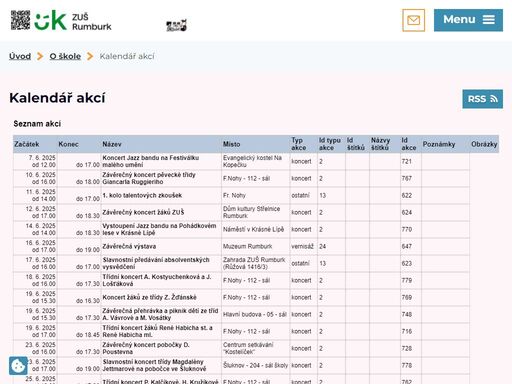Click the vernisáž type cell
Viewport: 512px width, 384px height.
tap(302, 246)
